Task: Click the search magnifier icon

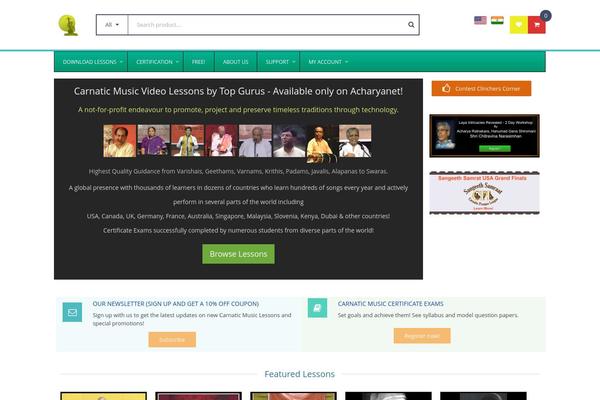Action: (411, 25)
